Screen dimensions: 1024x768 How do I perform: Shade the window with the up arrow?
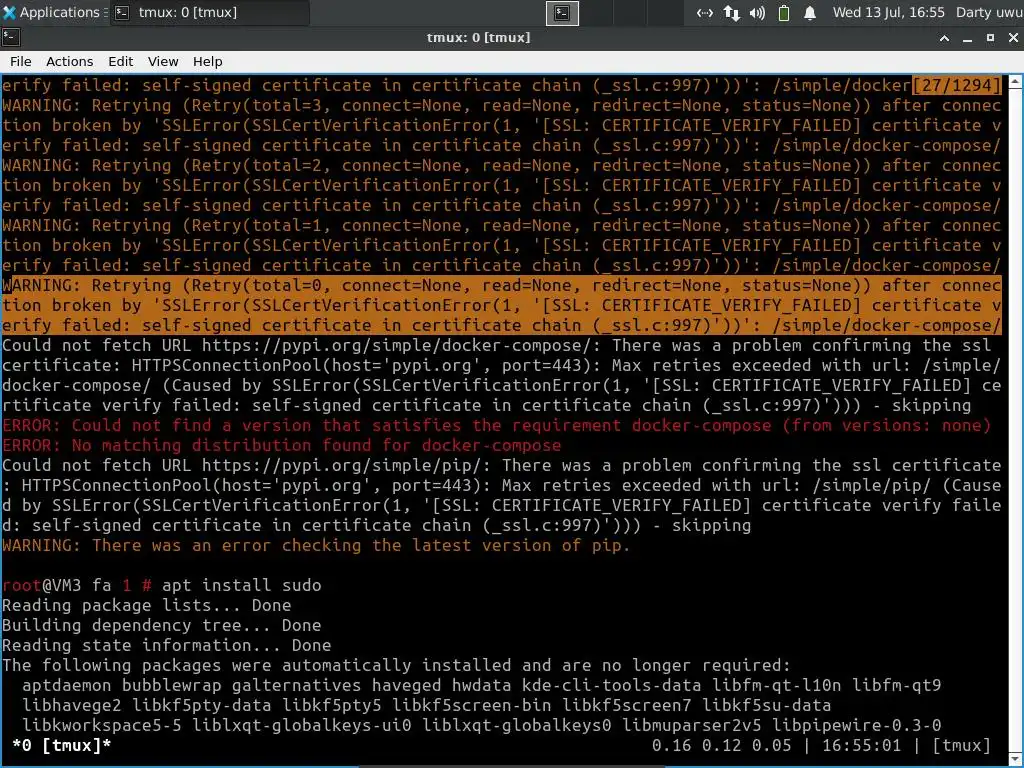point(944,38)
